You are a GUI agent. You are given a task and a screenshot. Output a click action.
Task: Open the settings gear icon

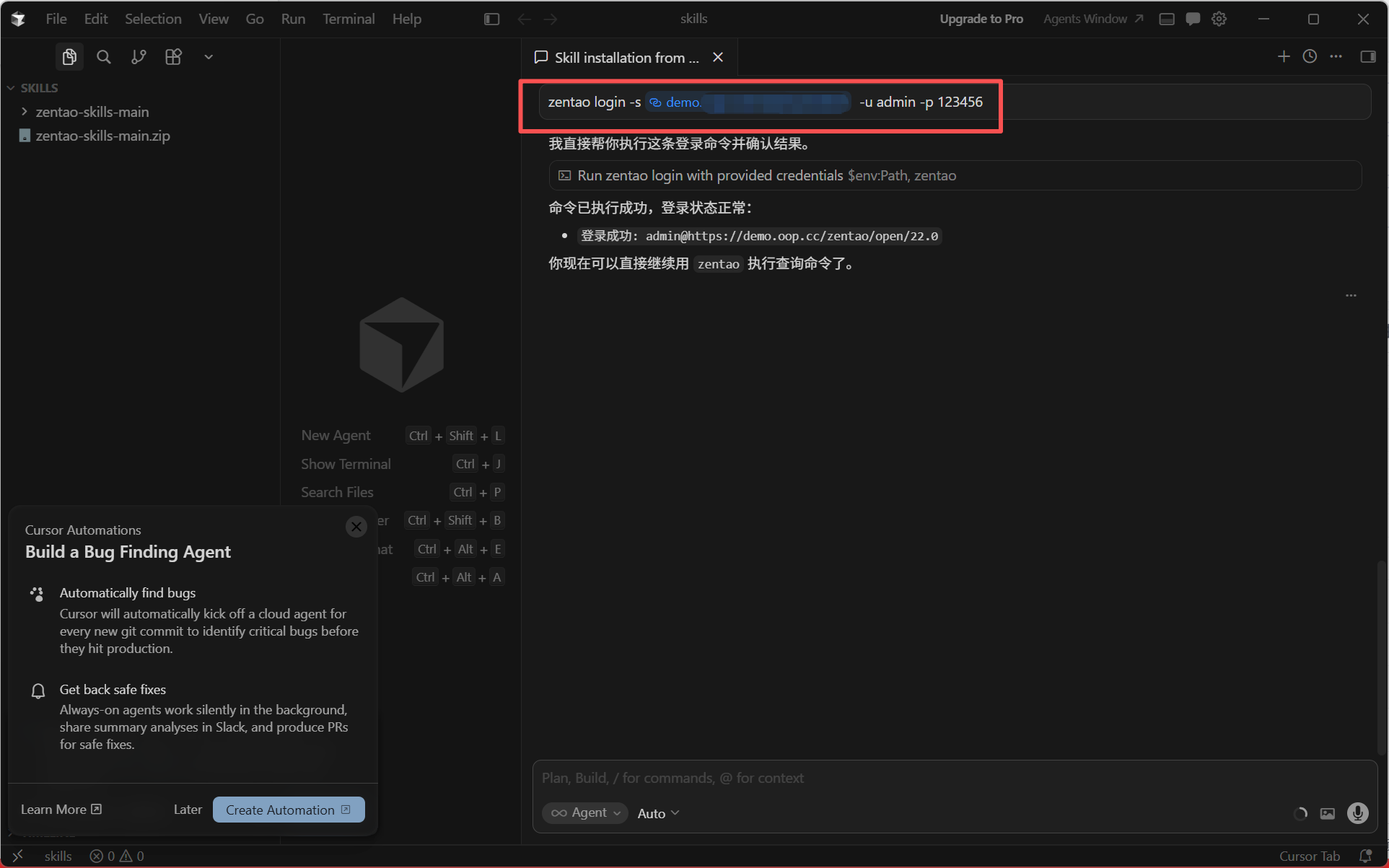(x=1219, y=19)
